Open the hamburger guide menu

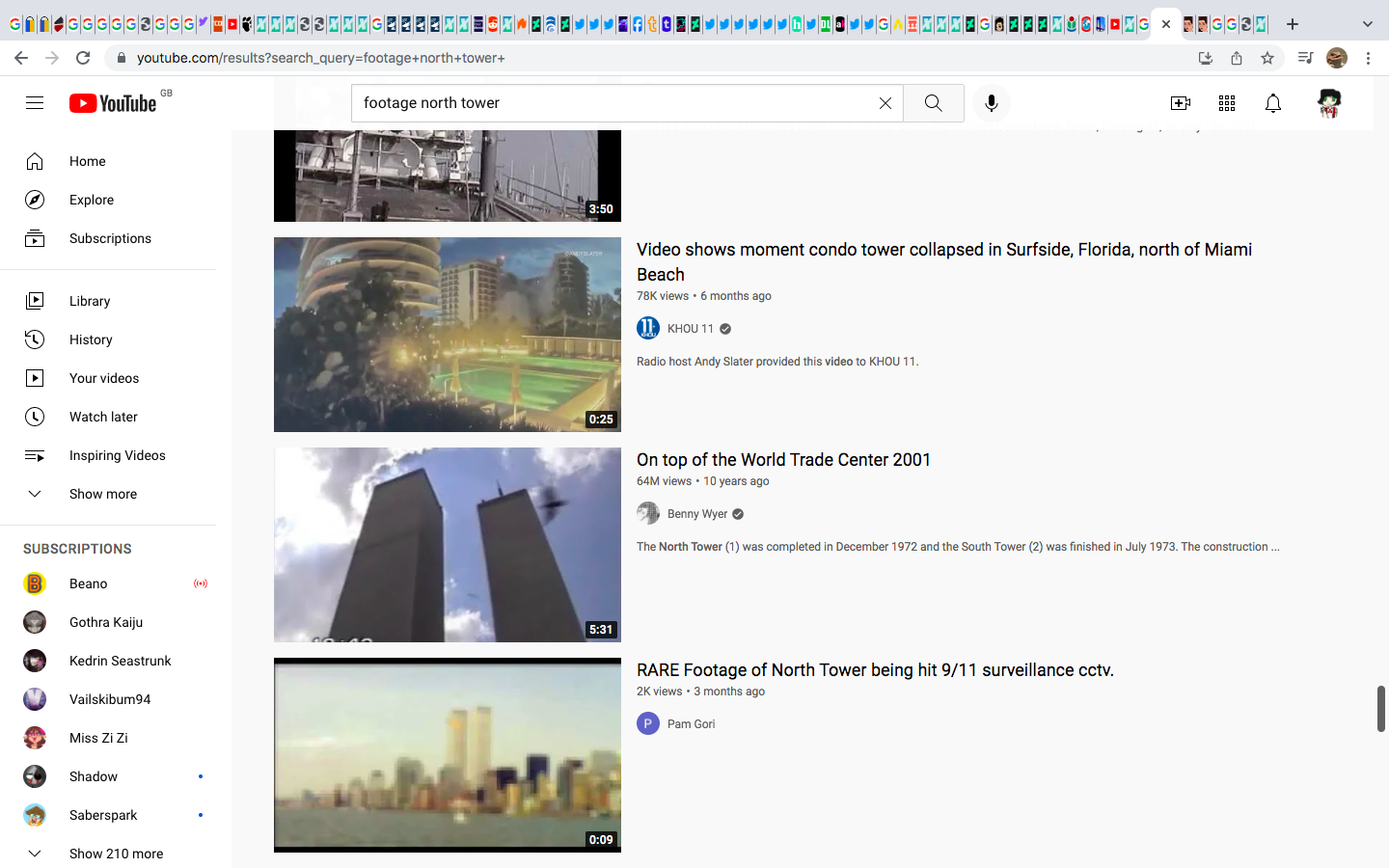click(x=35, y=103)
